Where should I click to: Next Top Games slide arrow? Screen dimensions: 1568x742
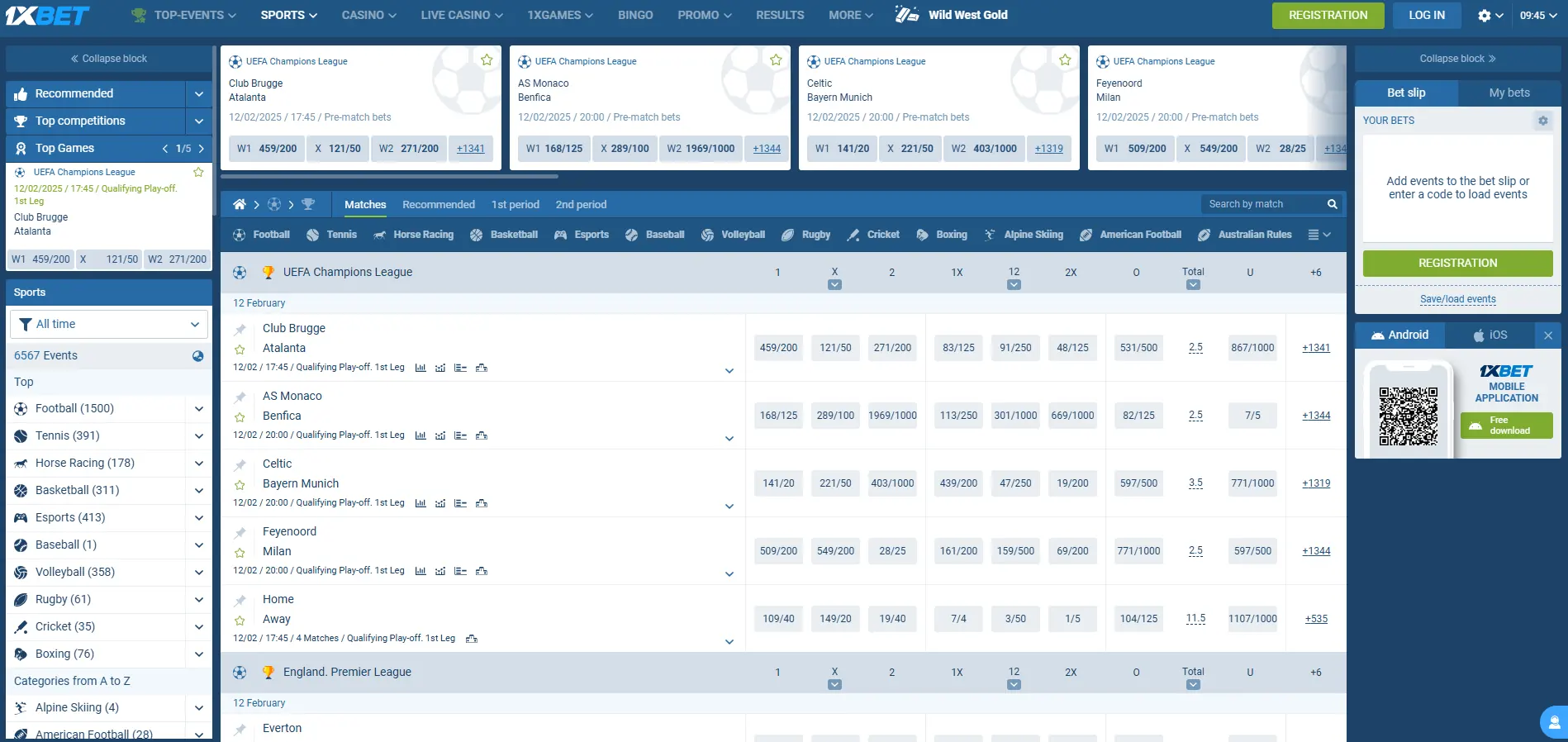[x=202, y=149]
